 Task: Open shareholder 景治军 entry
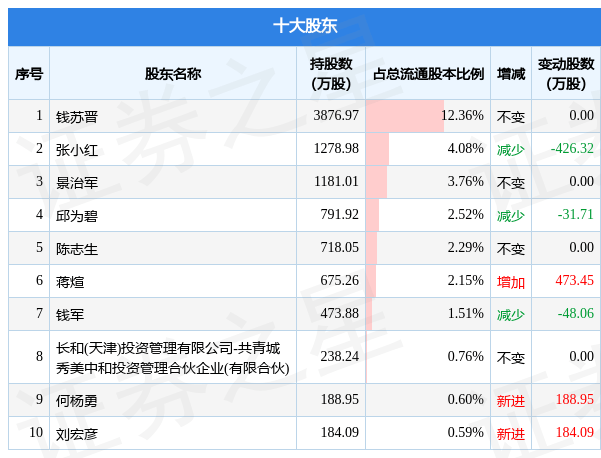pyautogui.click(x=76, y=182)
